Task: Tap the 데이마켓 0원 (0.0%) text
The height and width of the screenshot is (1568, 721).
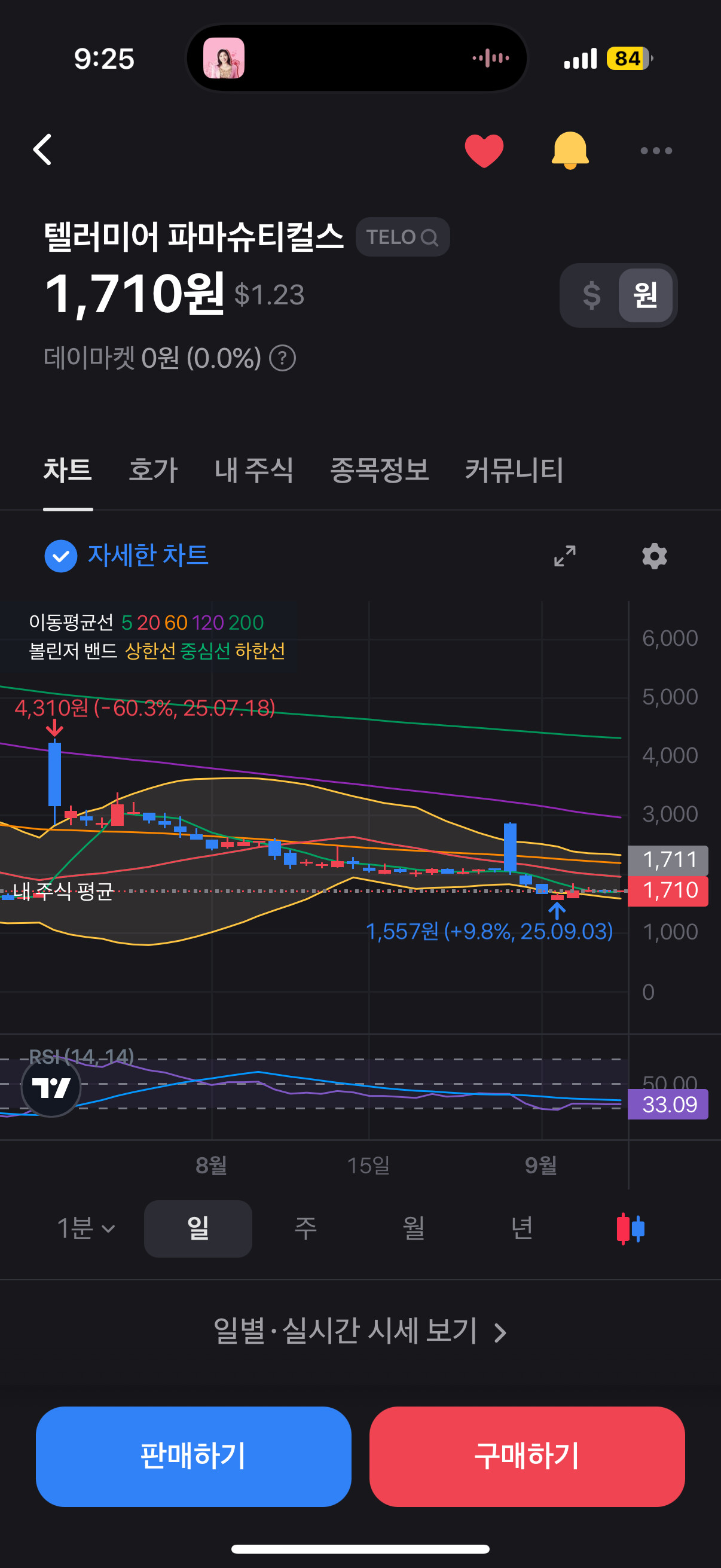Action: coord(152,358)
